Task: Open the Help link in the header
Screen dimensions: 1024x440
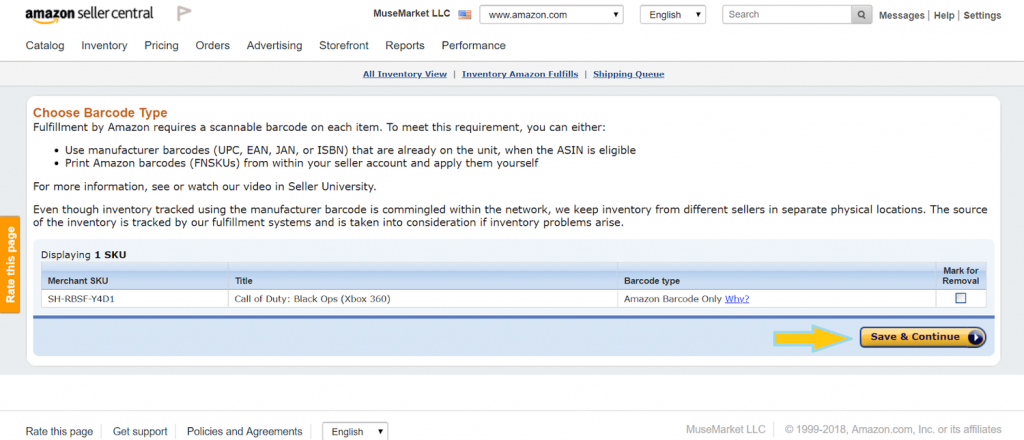Action: (x=944, y=15)
